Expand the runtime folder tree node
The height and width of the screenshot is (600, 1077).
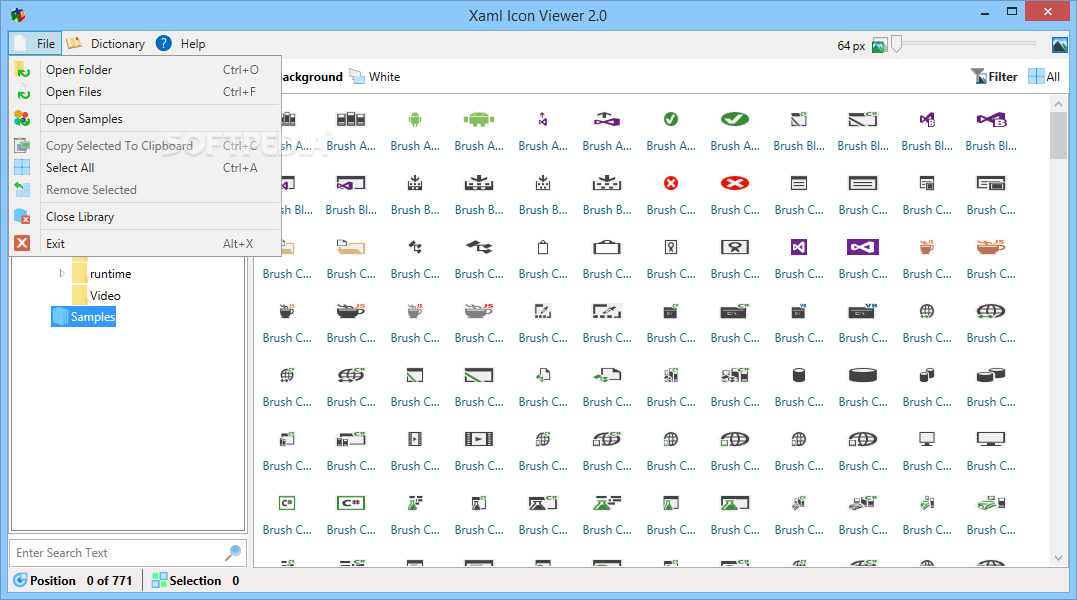tap(62, 273)
